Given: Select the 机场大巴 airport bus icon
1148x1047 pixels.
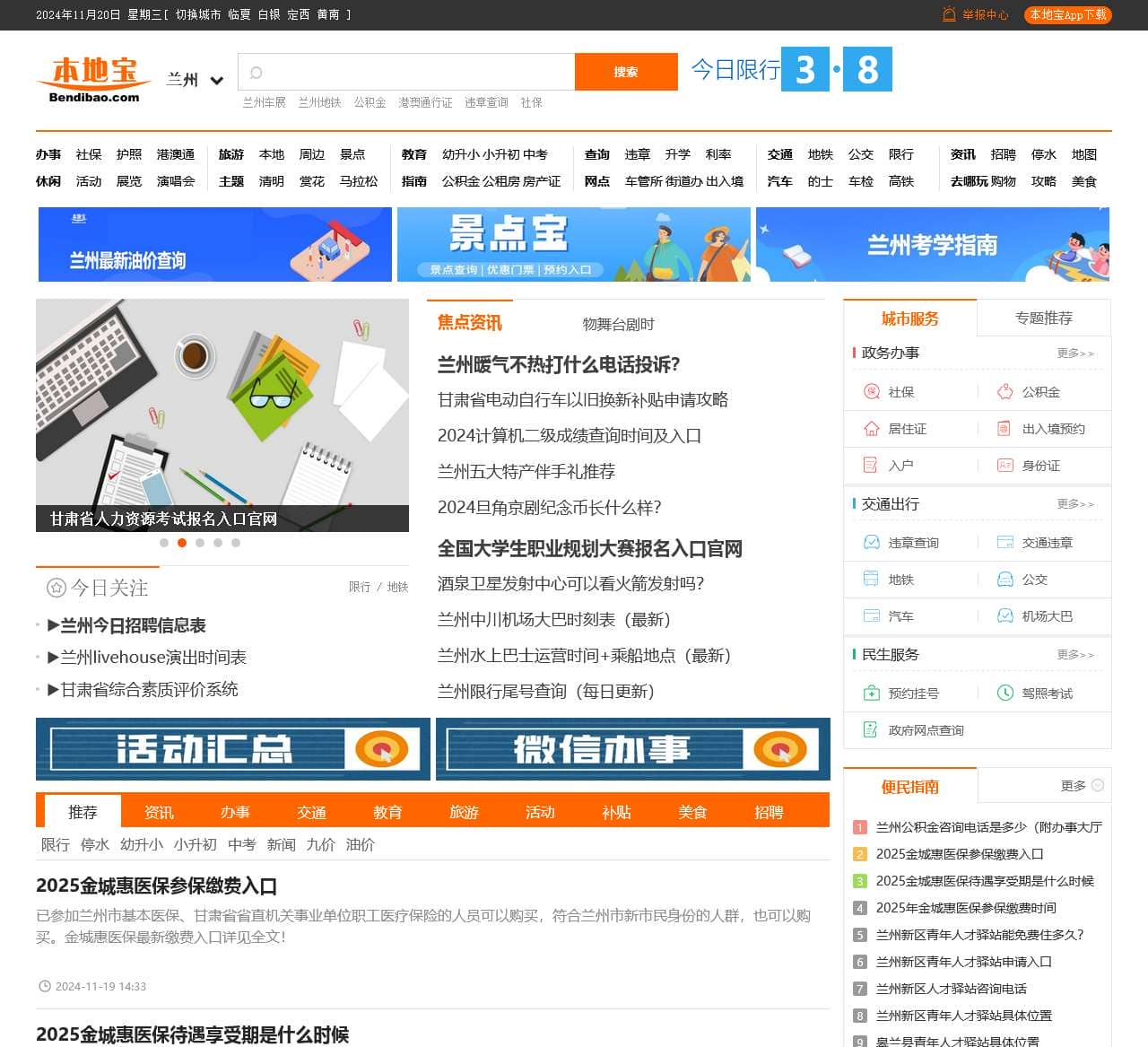Looking at the screenshot, I should [1004, 616].
